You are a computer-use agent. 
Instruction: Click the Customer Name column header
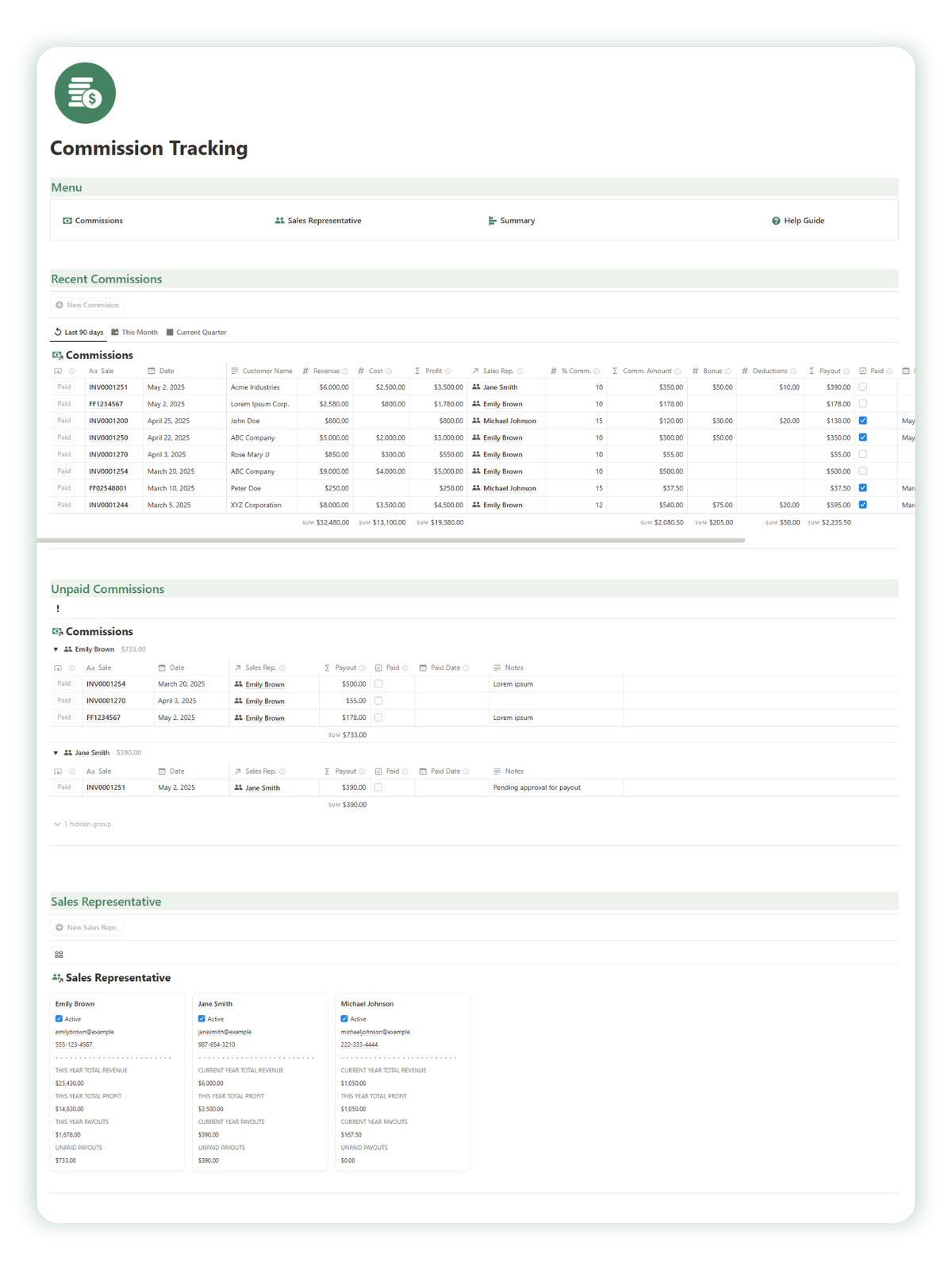click(x=262, y=371)
